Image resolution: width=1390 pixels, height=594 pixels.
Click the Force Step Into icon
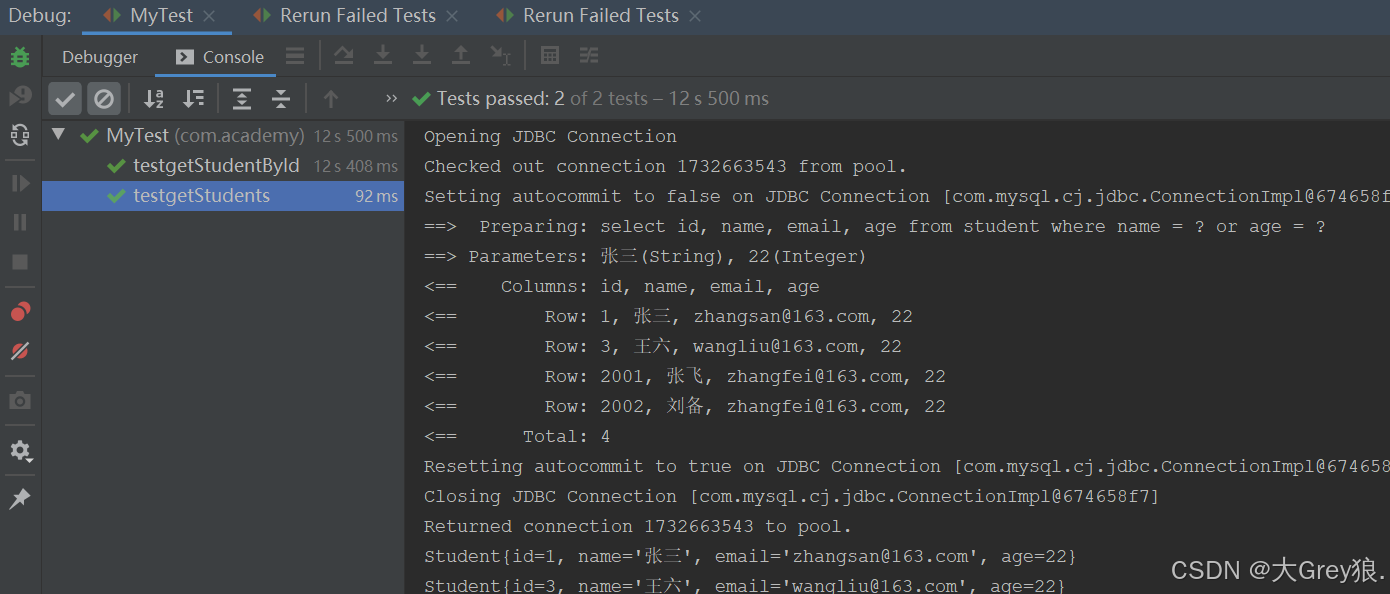tap(422, 56)
